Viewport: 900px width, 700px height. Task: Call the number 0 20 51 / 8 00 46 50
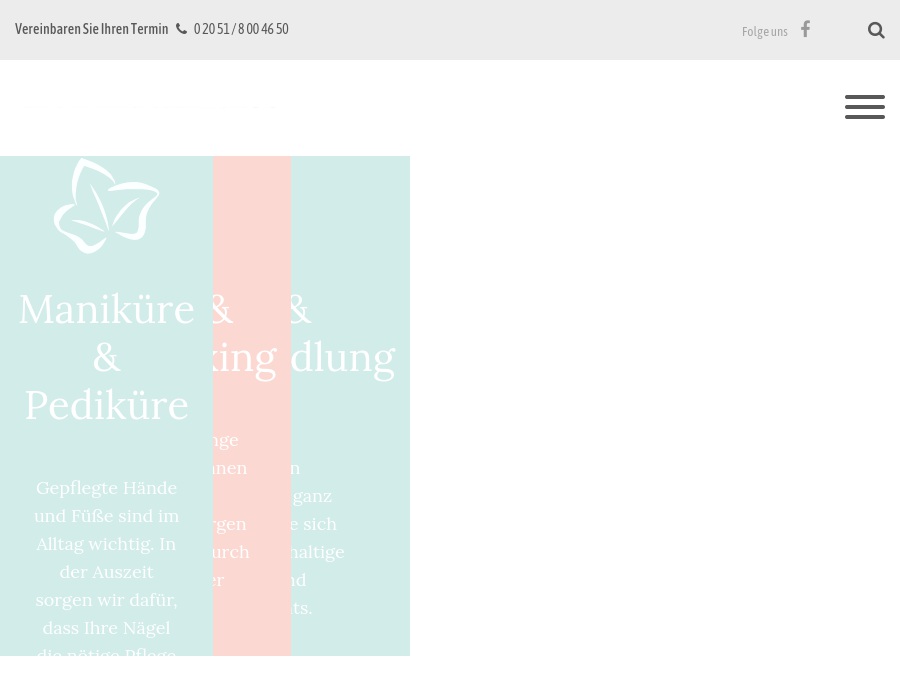tap(241, 29)
